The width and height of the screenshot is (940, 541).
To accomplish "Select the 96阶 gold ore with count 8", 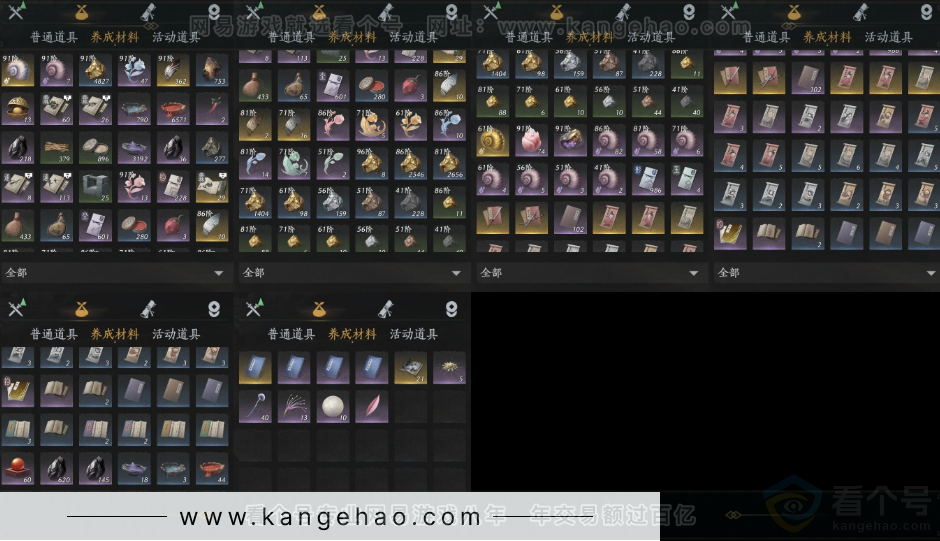I will (371, 163).
